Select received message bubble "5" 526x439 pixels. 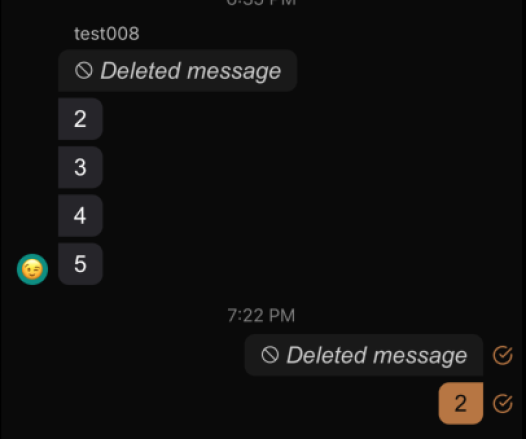(80, 264)
